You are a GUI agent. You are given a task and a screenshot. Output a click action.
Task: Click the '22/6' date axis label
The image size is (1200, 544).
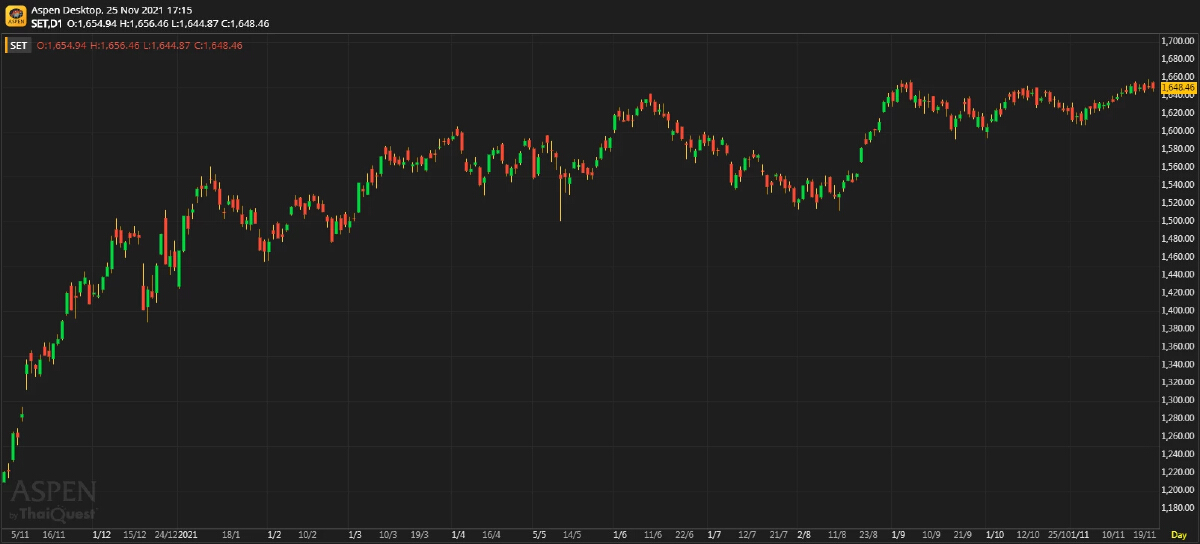point(685,535)
